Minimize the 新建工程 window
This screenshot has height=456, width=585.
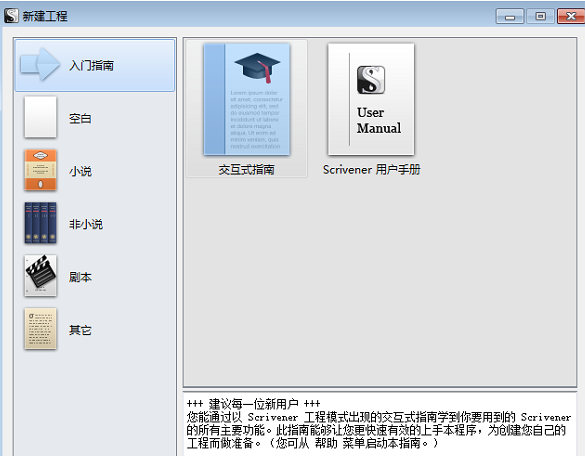[510, 16]
